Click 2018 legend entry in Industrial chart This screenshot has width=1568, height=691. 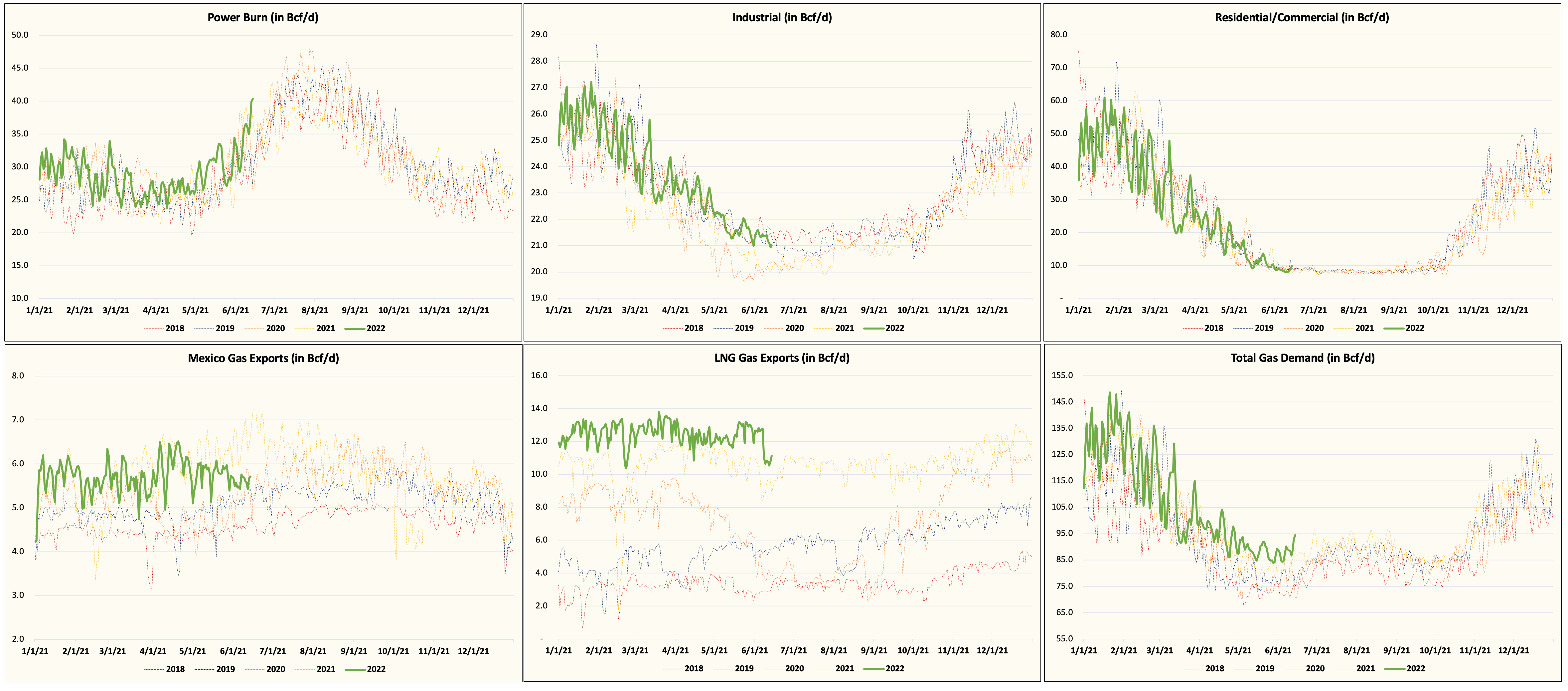click(693, 329)
